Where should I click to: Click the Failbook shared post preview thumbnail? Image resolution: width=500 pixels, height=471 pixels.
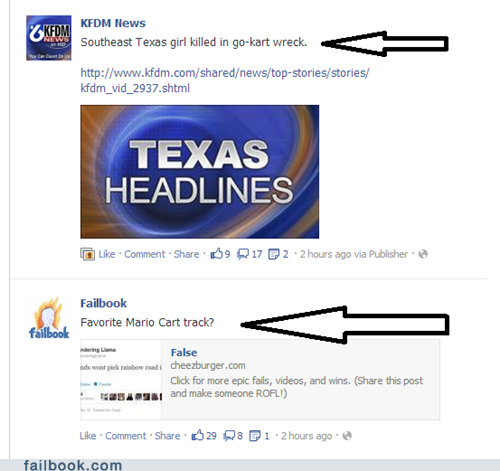pos(121,380)
